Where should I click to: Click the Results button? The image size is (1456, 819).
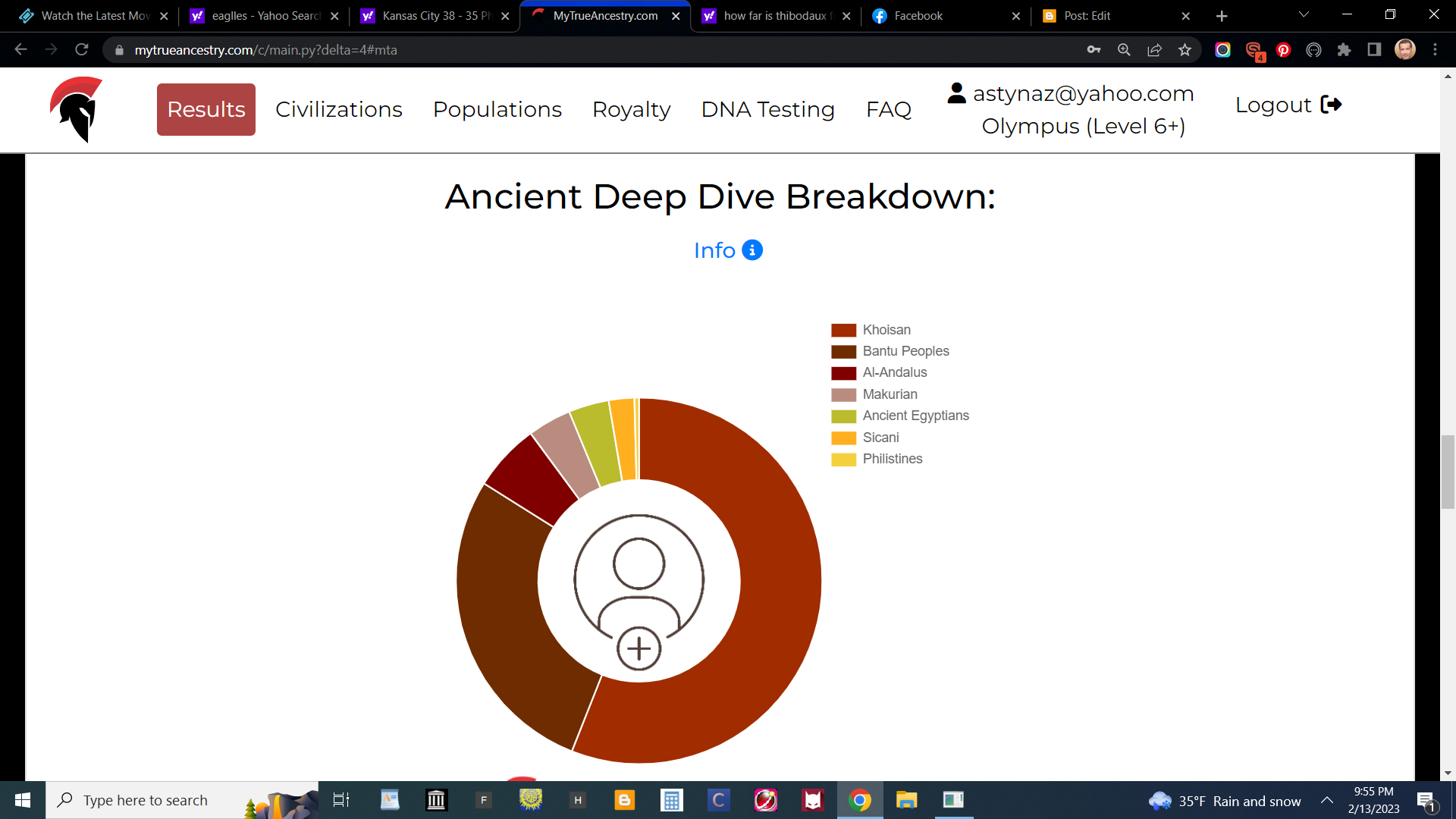pyautogui.click(x=206, y=109)
